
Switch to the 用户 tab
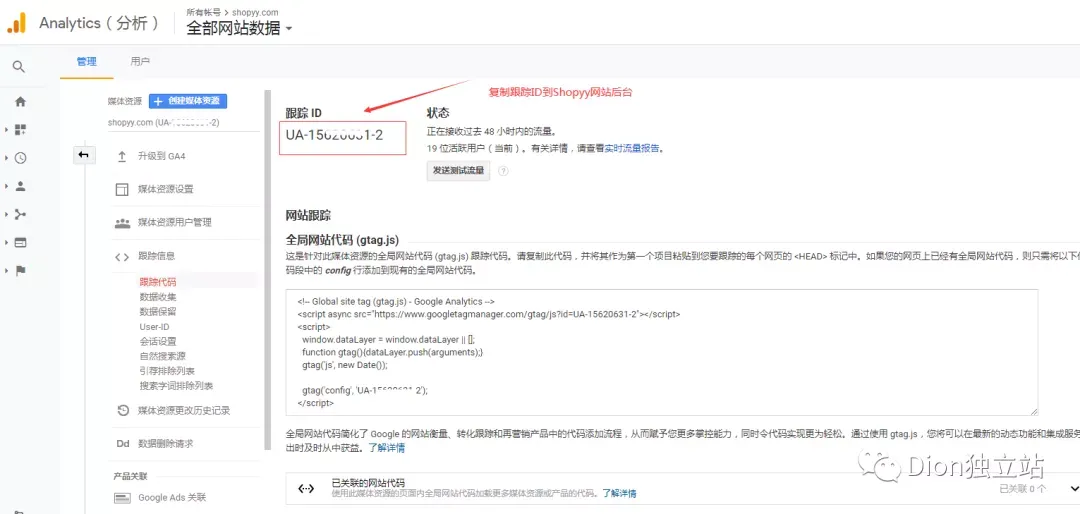140,62
